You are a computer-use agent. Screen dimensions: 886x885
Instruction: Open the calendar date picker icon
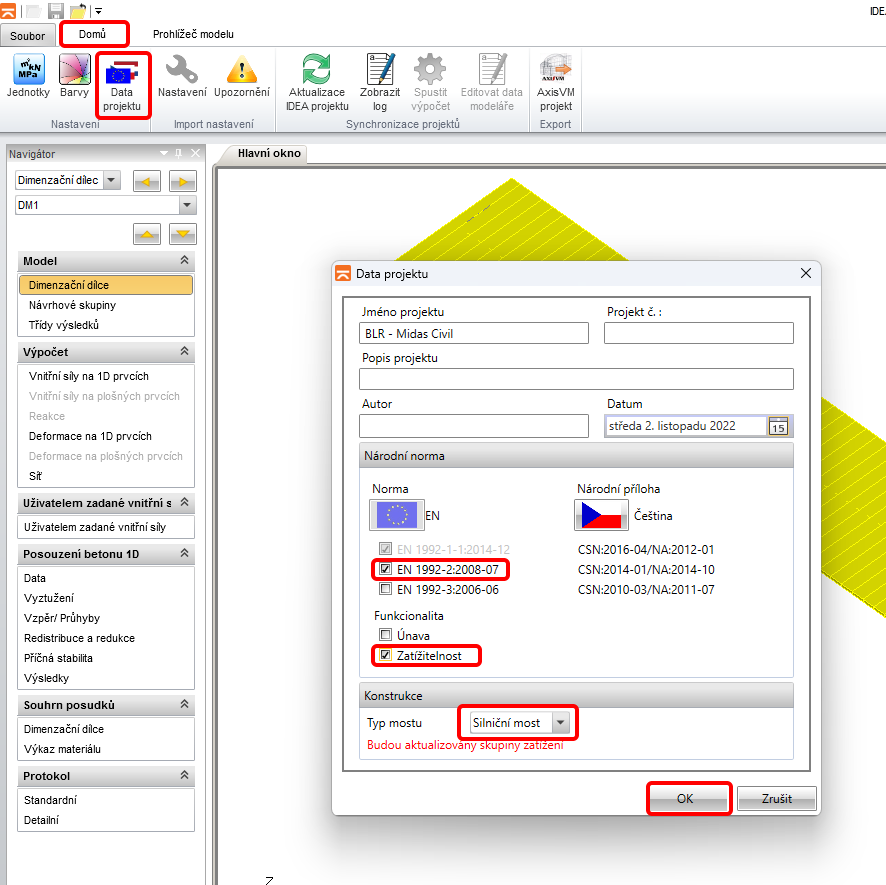click(778, 426)
